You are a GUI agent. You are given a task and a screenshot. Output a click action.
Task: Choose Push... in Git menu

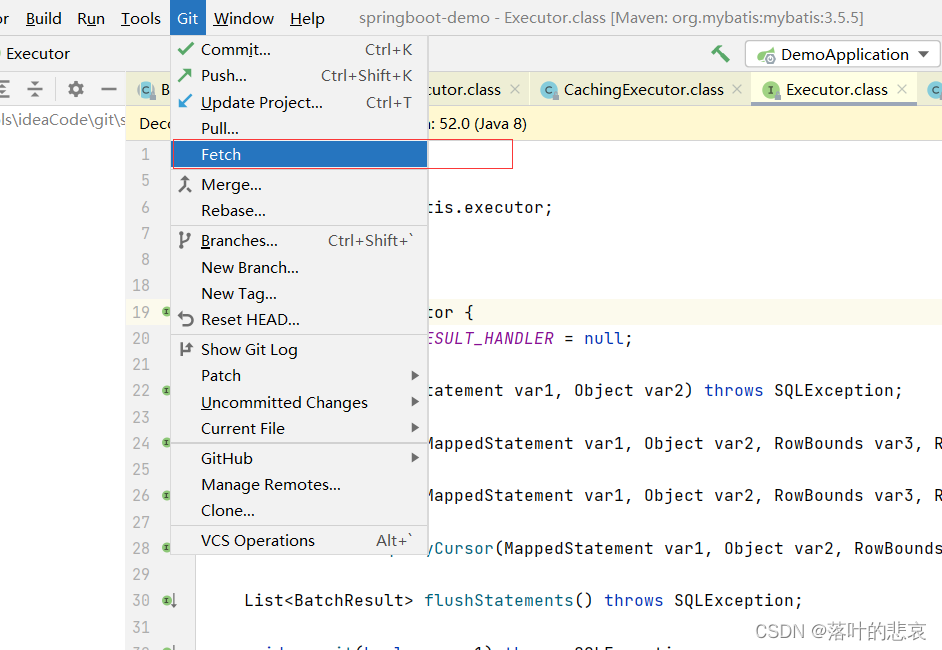point(299,76)
